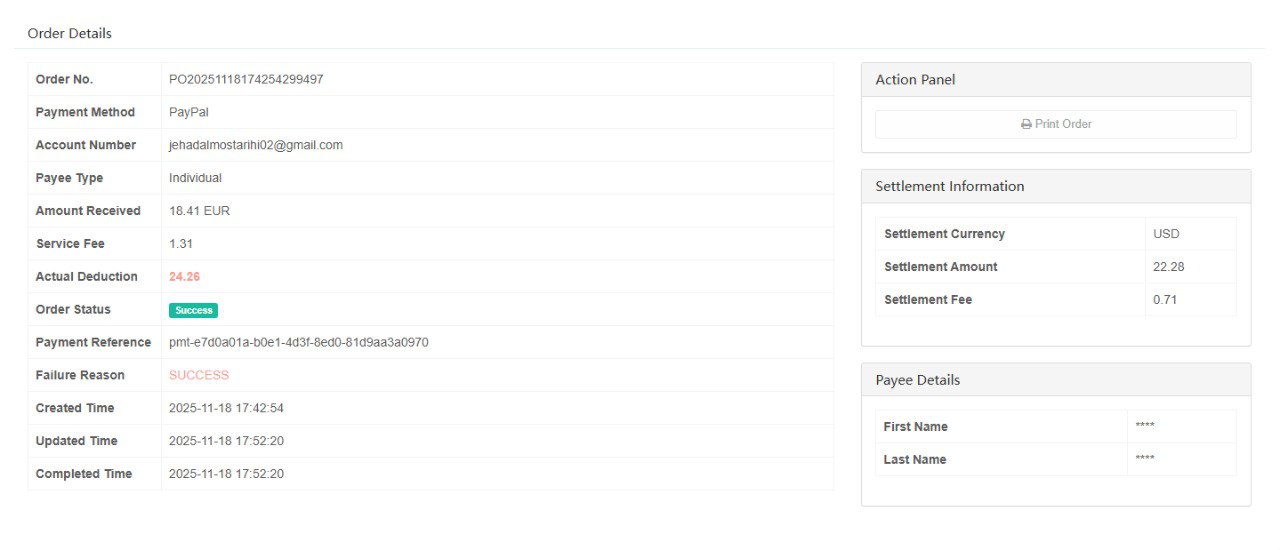Image resolution: width=1280 pixels, height=550 pixels.
Task: Select the payment reference pmt-e7d0a01a value
Action: coord(299,342)
